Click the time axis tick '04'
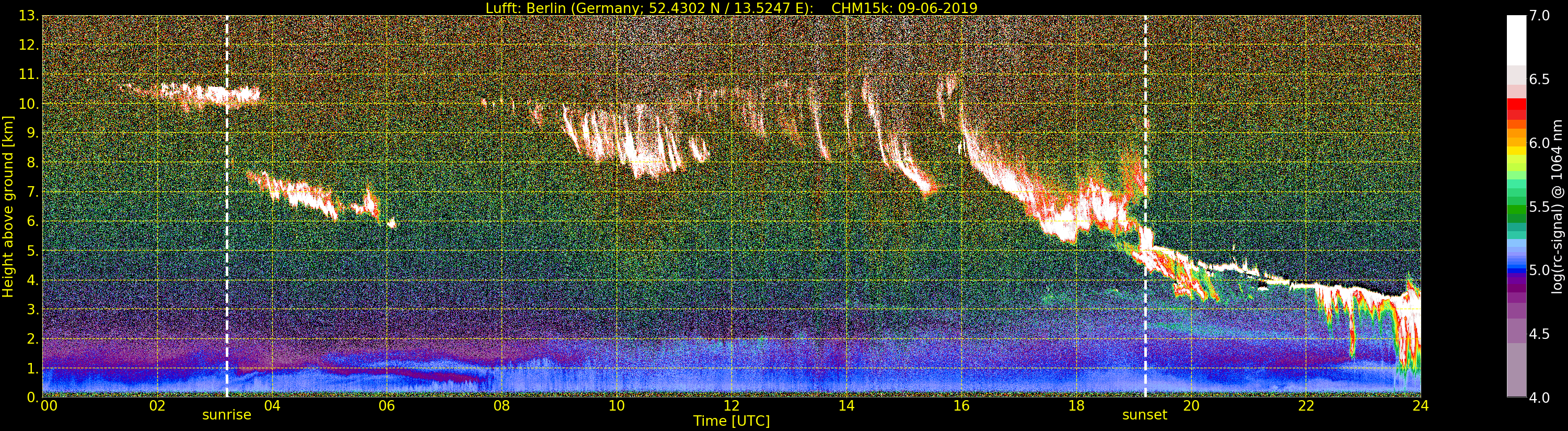Viewport: 1568px width, 431px height. click(272, 405)
